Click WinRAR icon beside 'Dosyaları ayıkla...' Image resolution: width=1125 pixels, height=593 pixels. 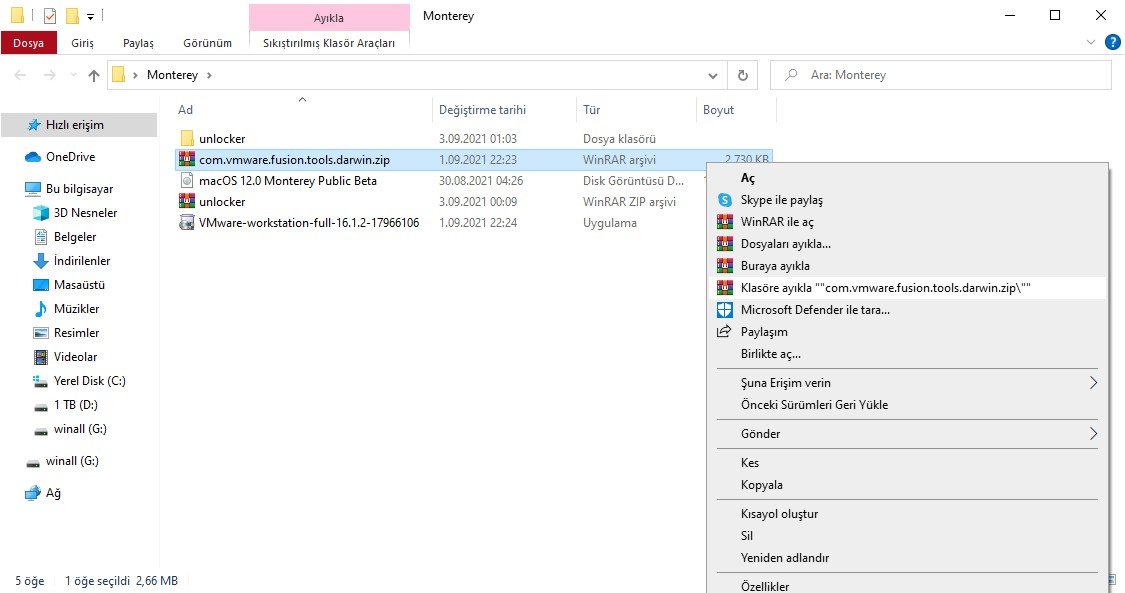(725, 244)
